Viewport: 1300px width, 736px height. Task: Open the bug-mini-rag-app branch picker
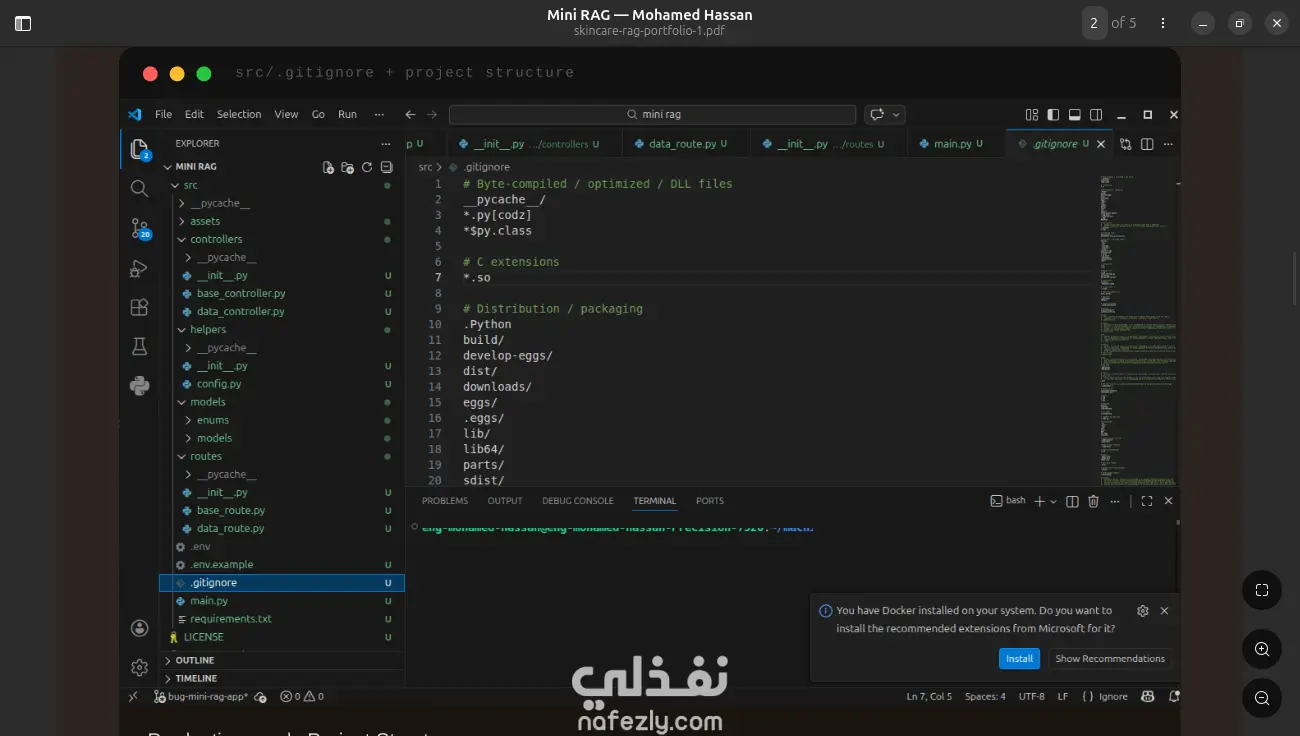(201, 696)
